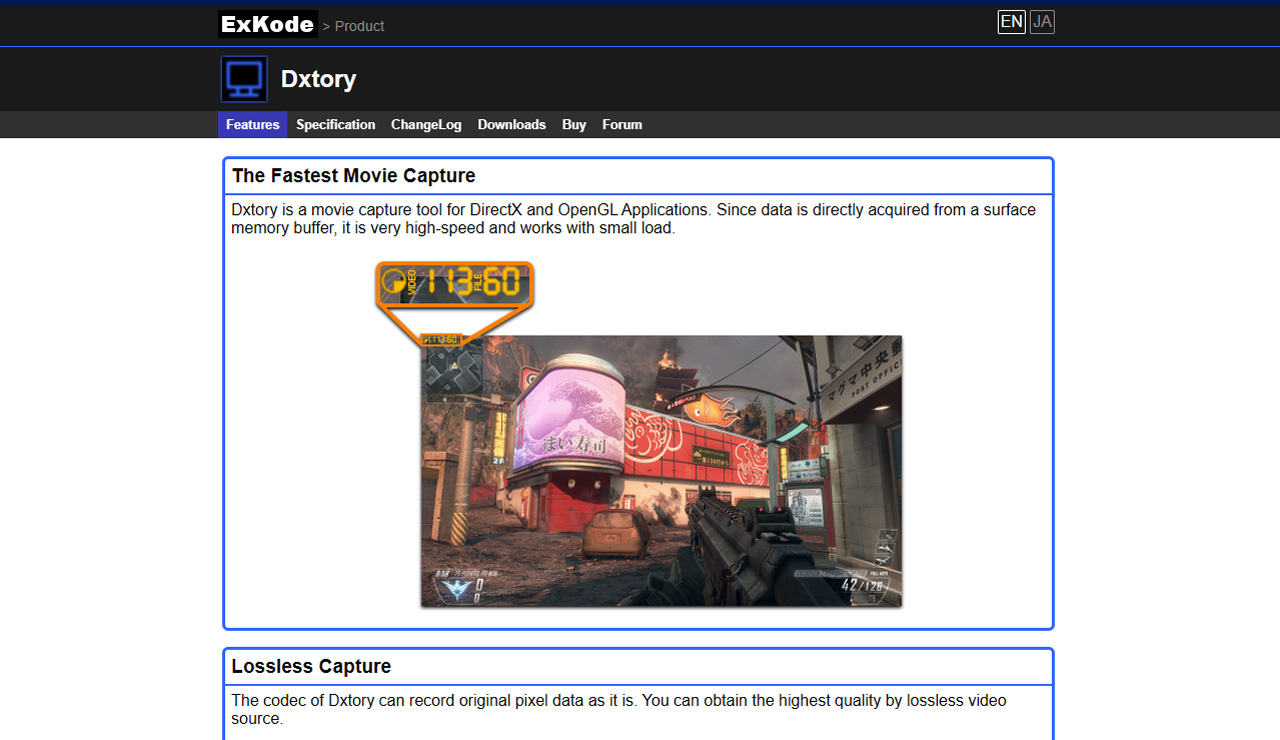Image resolution: width=1280 pixels, height=740 pixels.
Task: Click the Dxtory title text
Action: click(318, 79)
